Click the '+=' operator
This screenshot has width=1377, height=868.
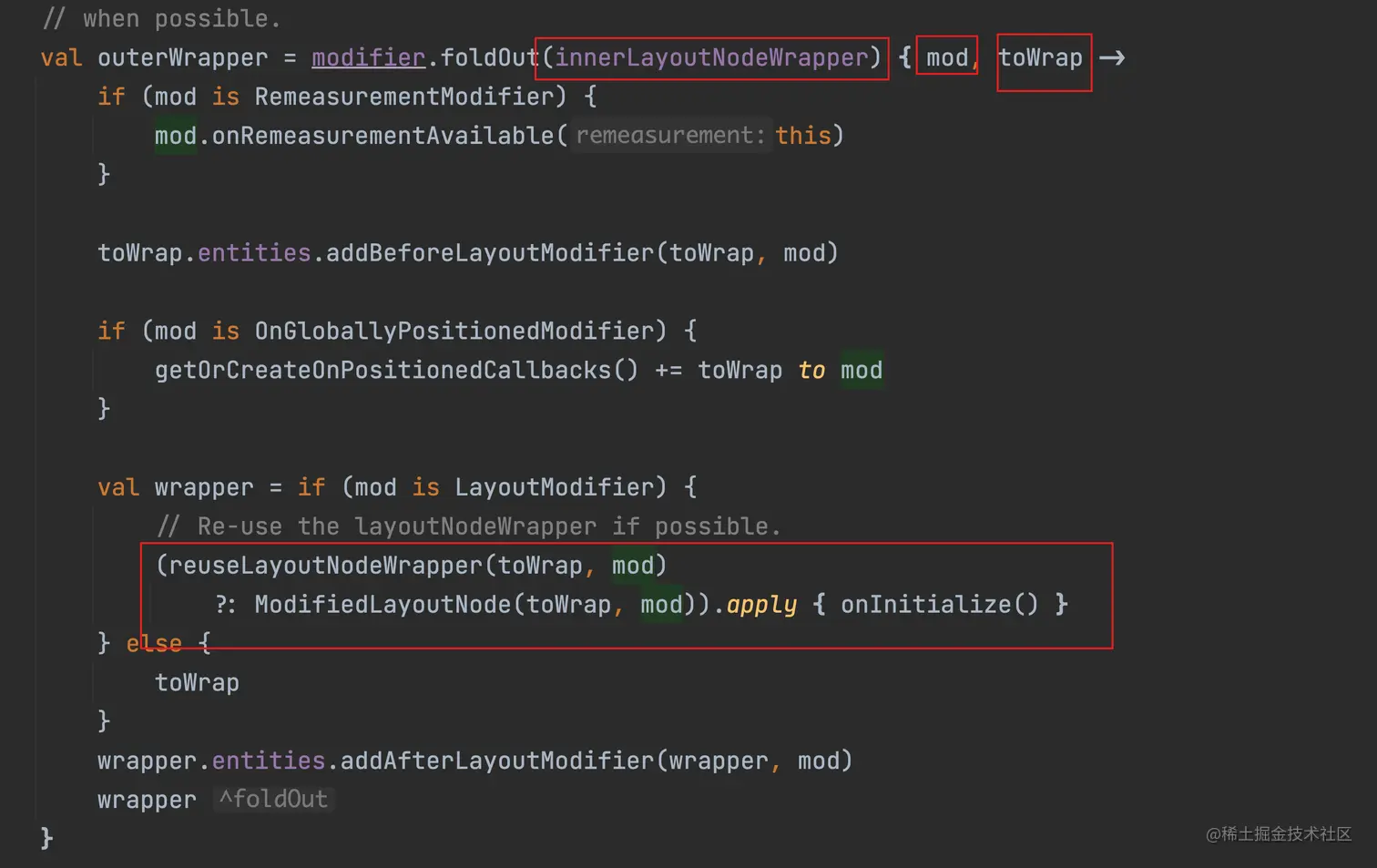668,371
